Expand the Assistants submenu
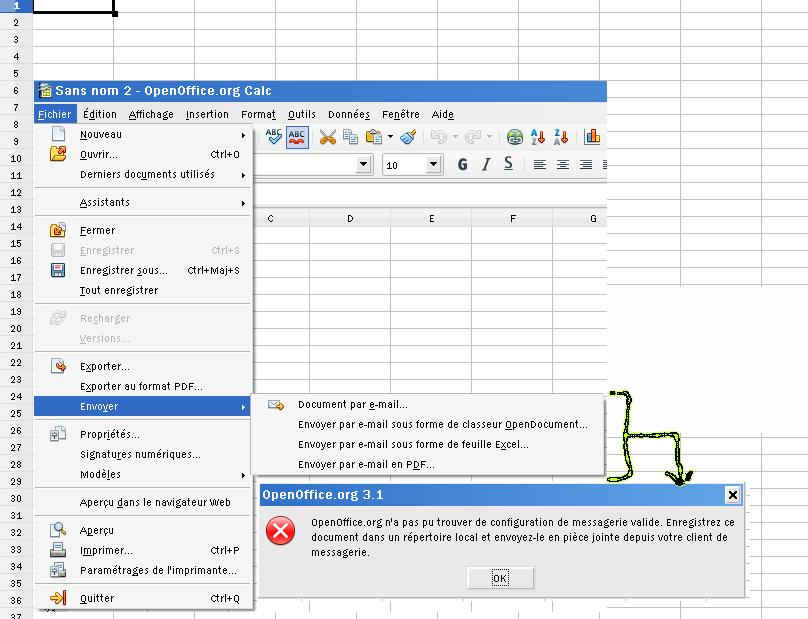 point(143,203)
